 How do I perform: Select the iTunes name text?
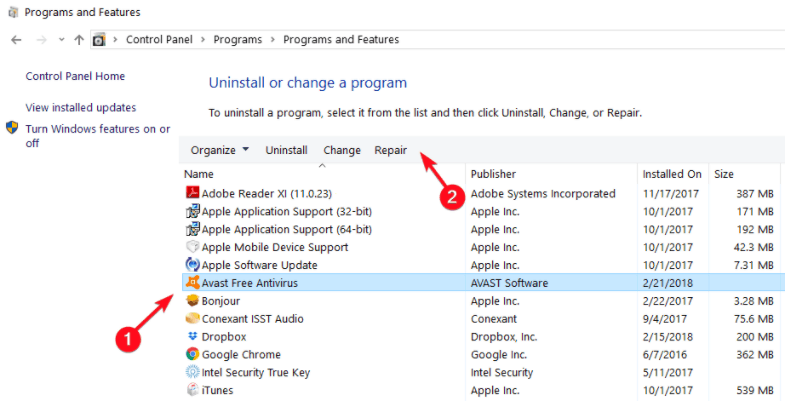(217, 390)
